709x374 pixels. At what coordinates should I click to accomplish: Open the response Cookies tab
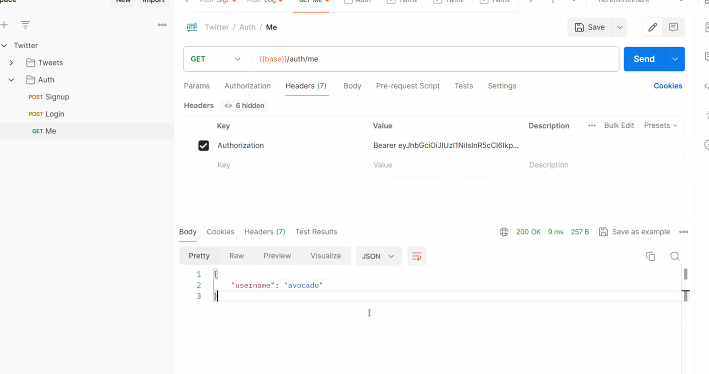point(220,232)
